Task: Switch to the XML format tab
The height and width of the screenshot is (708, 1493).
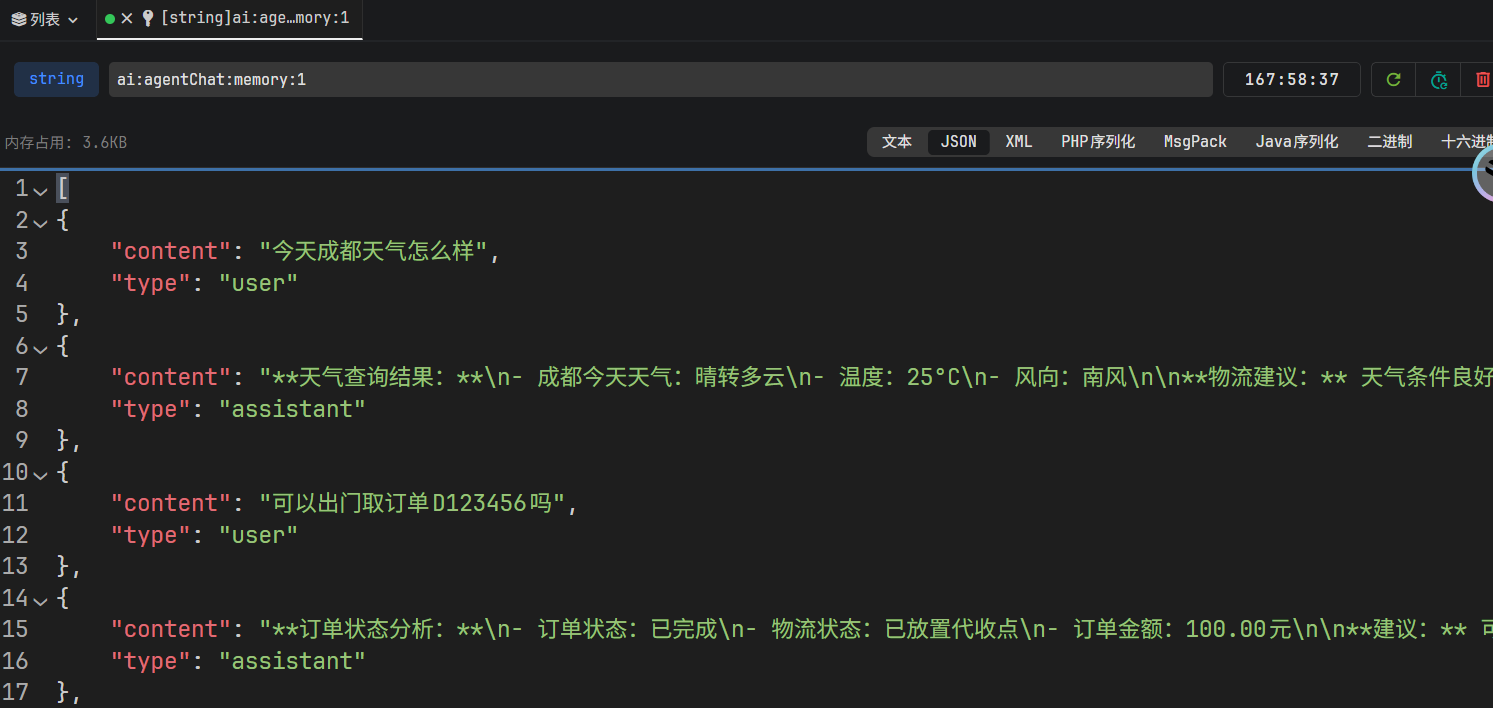Action: tap(1018, 141)
